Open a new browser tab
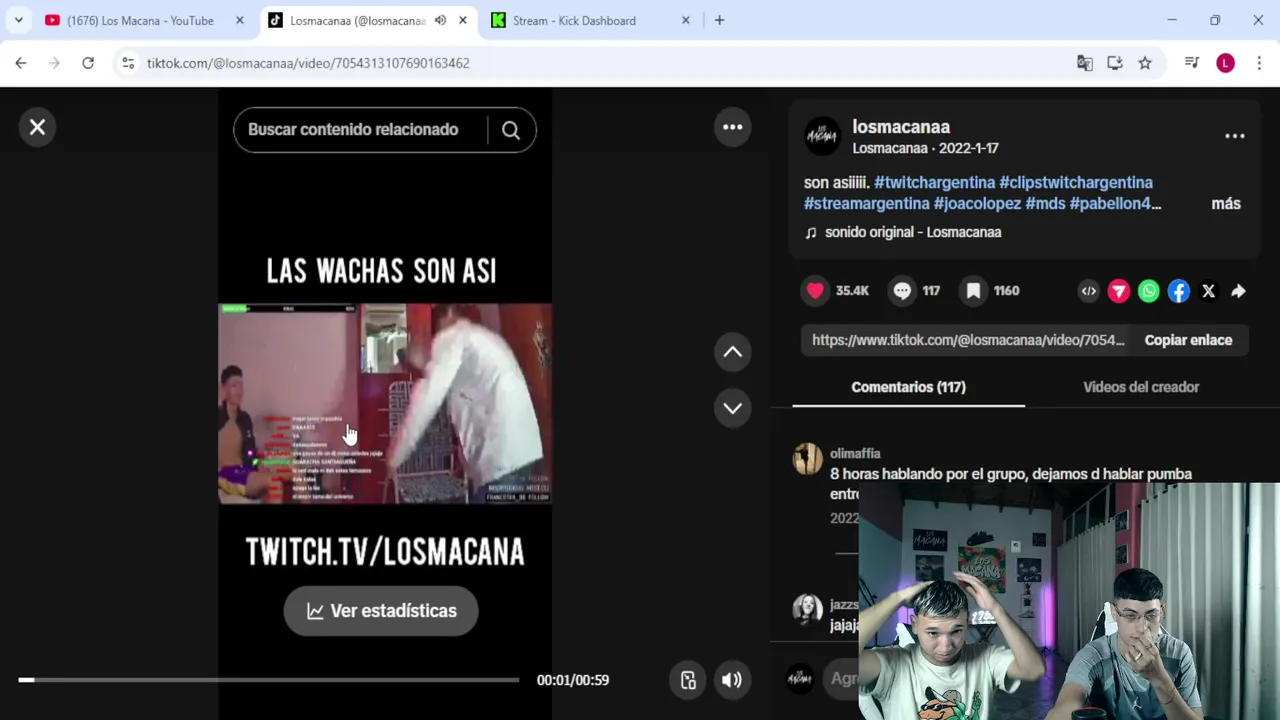1280x720 pixels. pyautogui.click(x=719, y=20)
